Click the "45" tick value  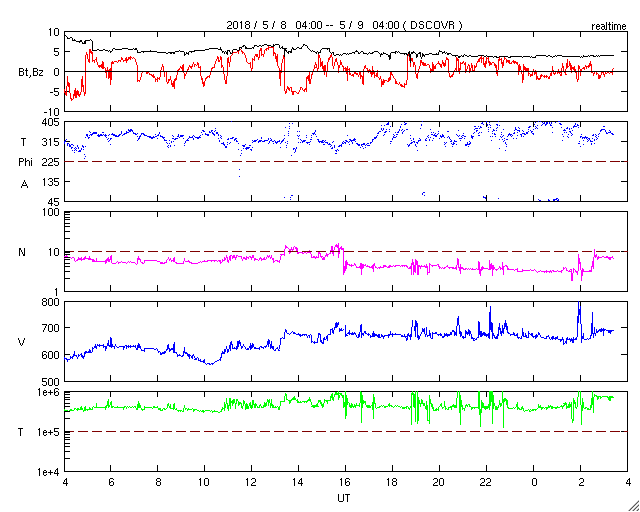pos(54,203)
